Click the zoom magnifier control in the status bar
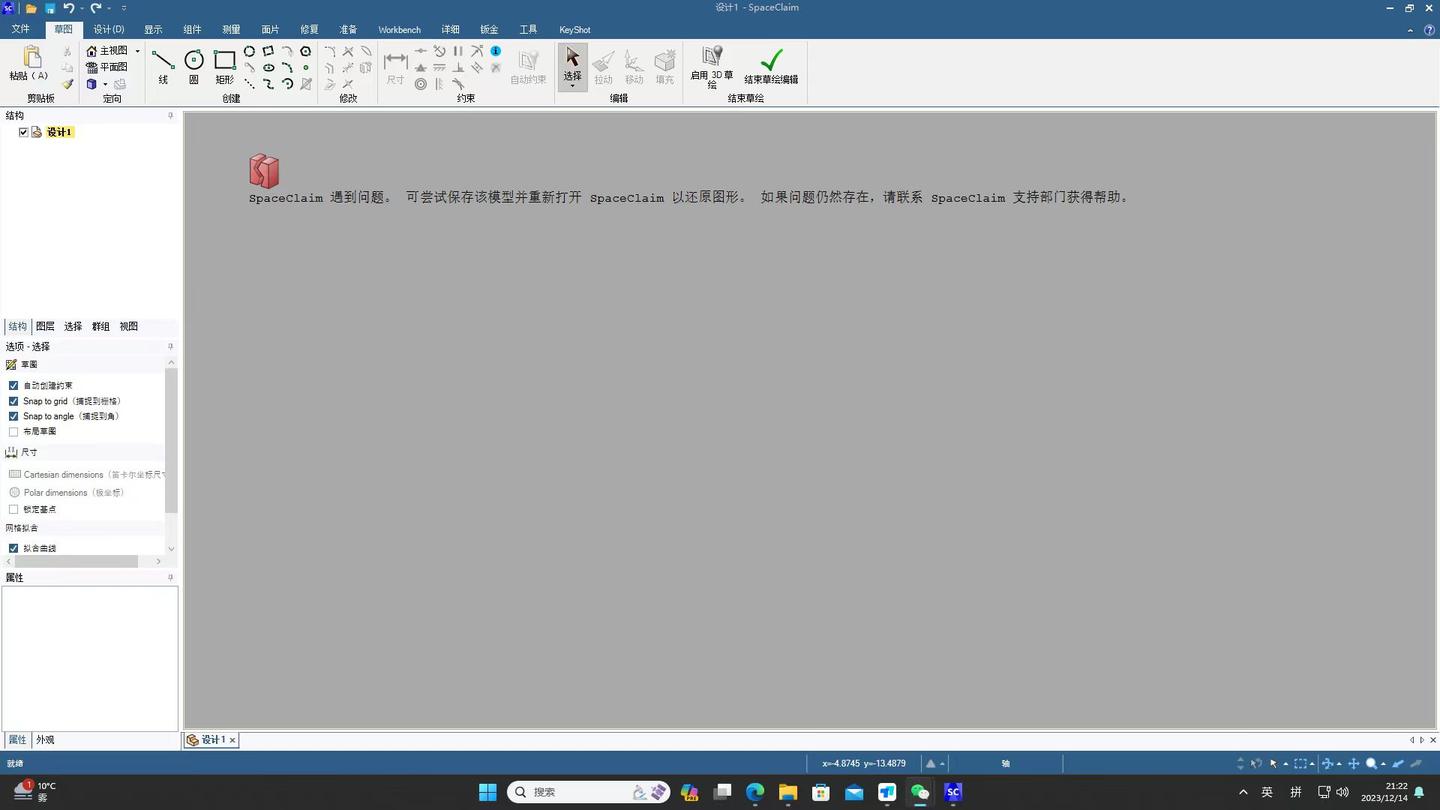The height and width of the screenshot is (810, 1440). click(x=1372, y=763)
